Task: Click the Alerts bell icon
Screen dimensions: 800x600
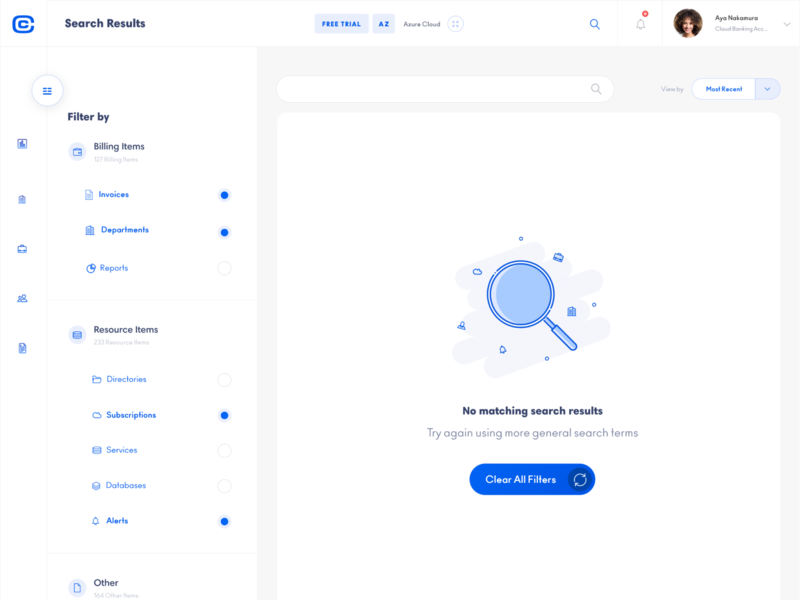Action: [95, 521]
